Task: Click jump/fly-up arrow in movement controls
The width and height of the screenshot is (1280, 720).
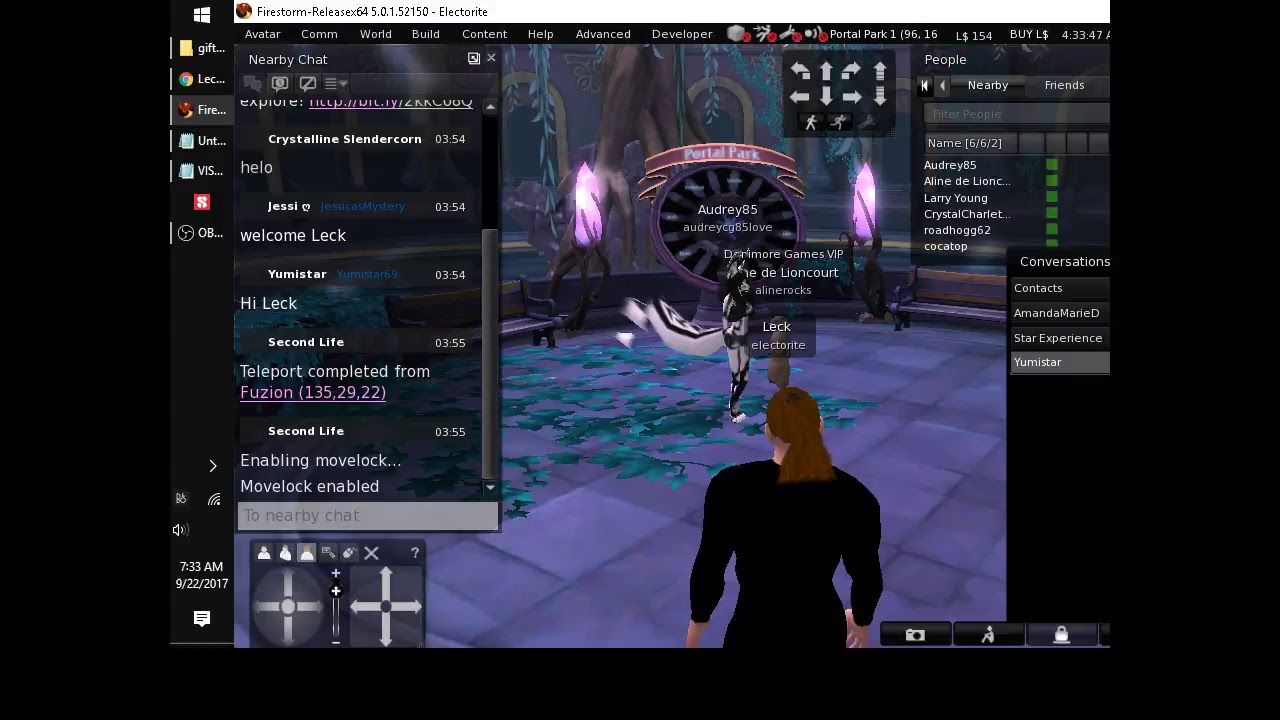Action: (x=880, y=71)
